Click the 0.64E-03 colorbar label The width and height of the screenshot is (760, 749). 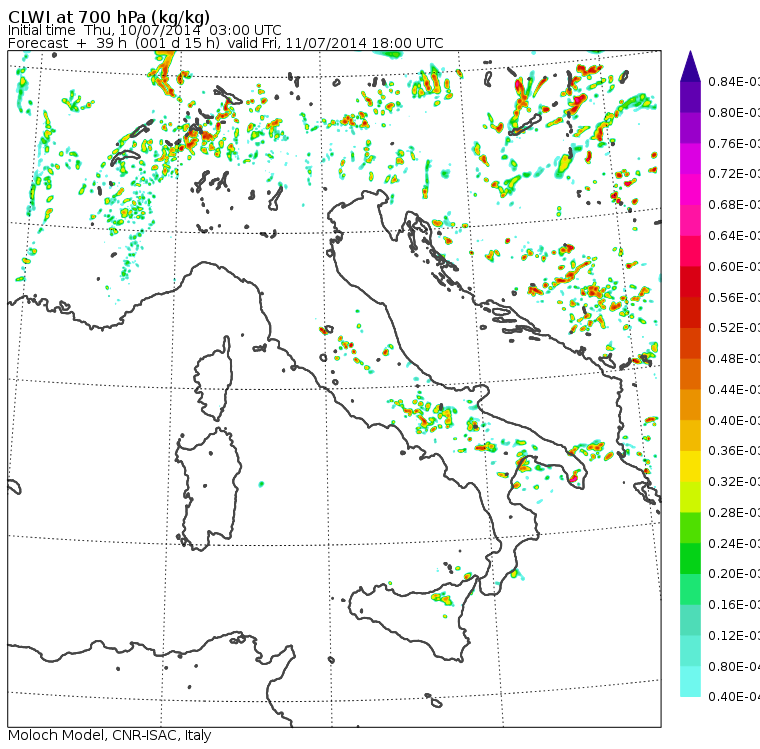click(734, 236)
